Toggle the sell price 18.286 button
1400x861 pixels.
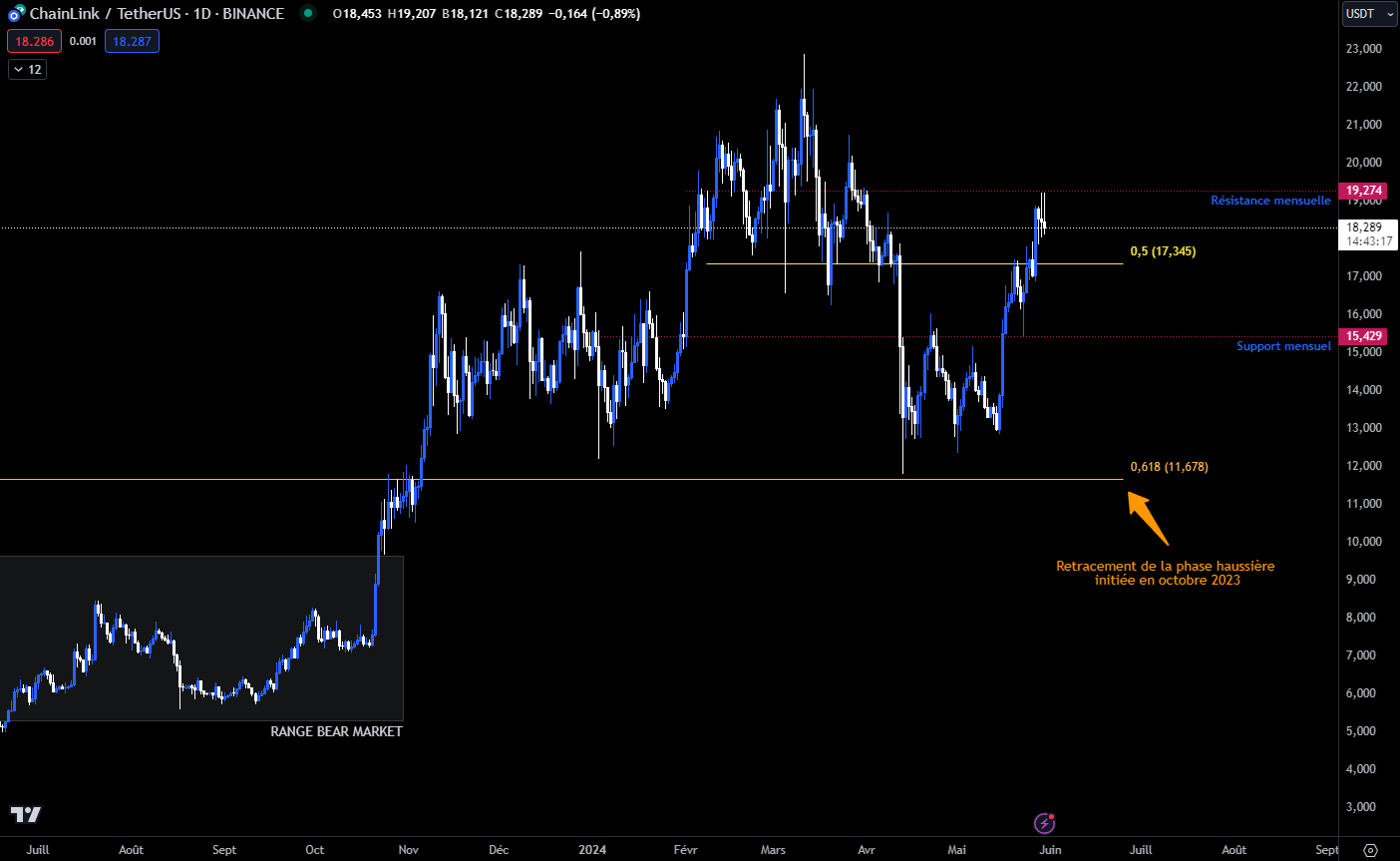pyautogui.click(x=33, y=42)
